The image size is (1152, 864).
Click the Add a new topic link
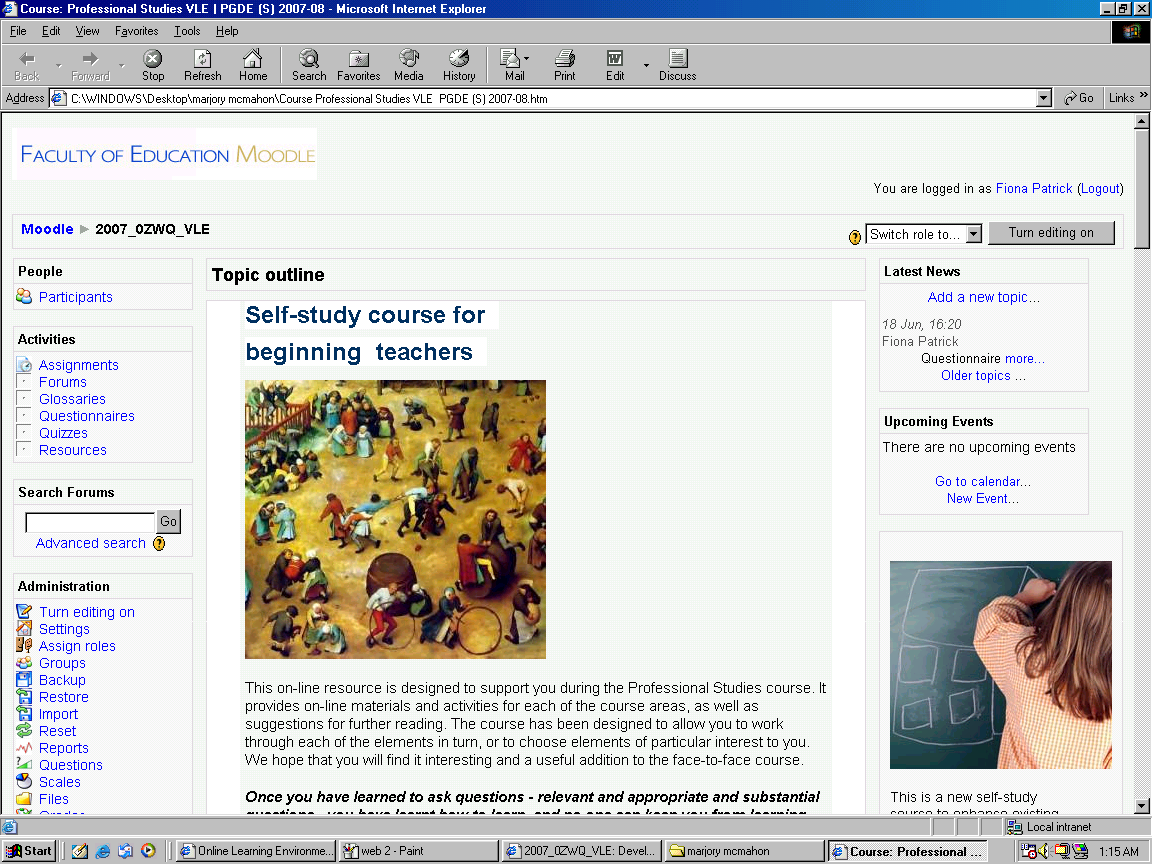(983, 297)
